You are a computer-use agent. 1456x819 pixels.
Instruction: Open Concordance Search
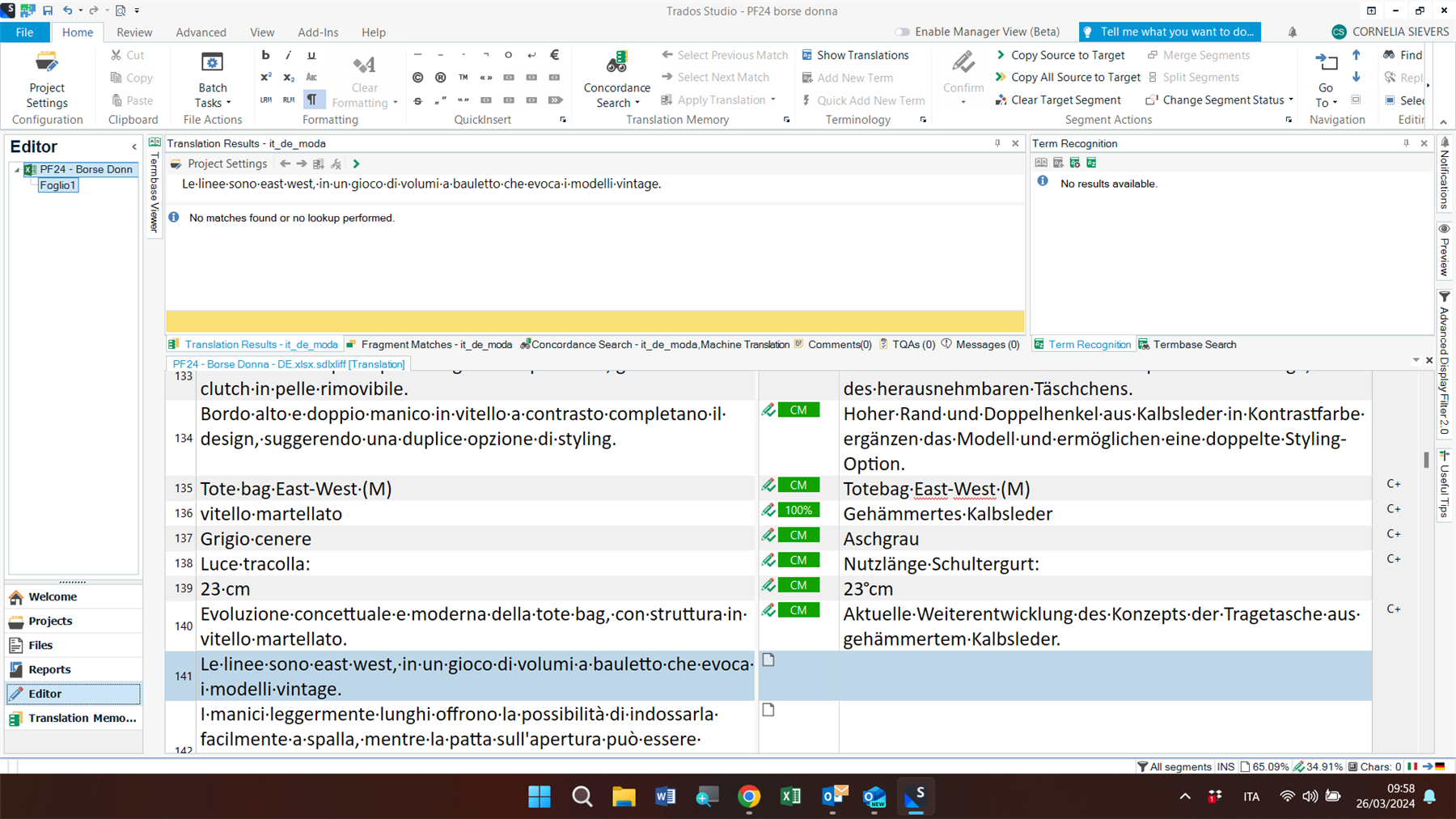616,79
